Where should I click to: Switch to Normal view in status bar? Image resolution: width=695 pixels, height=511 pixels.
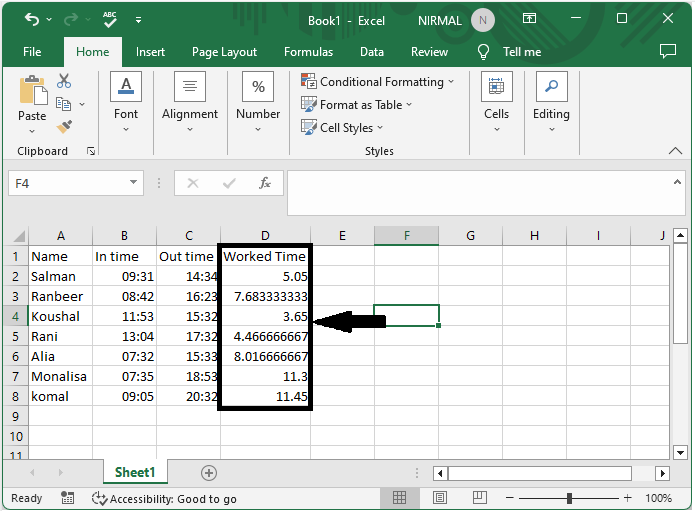tap(399, 498)
